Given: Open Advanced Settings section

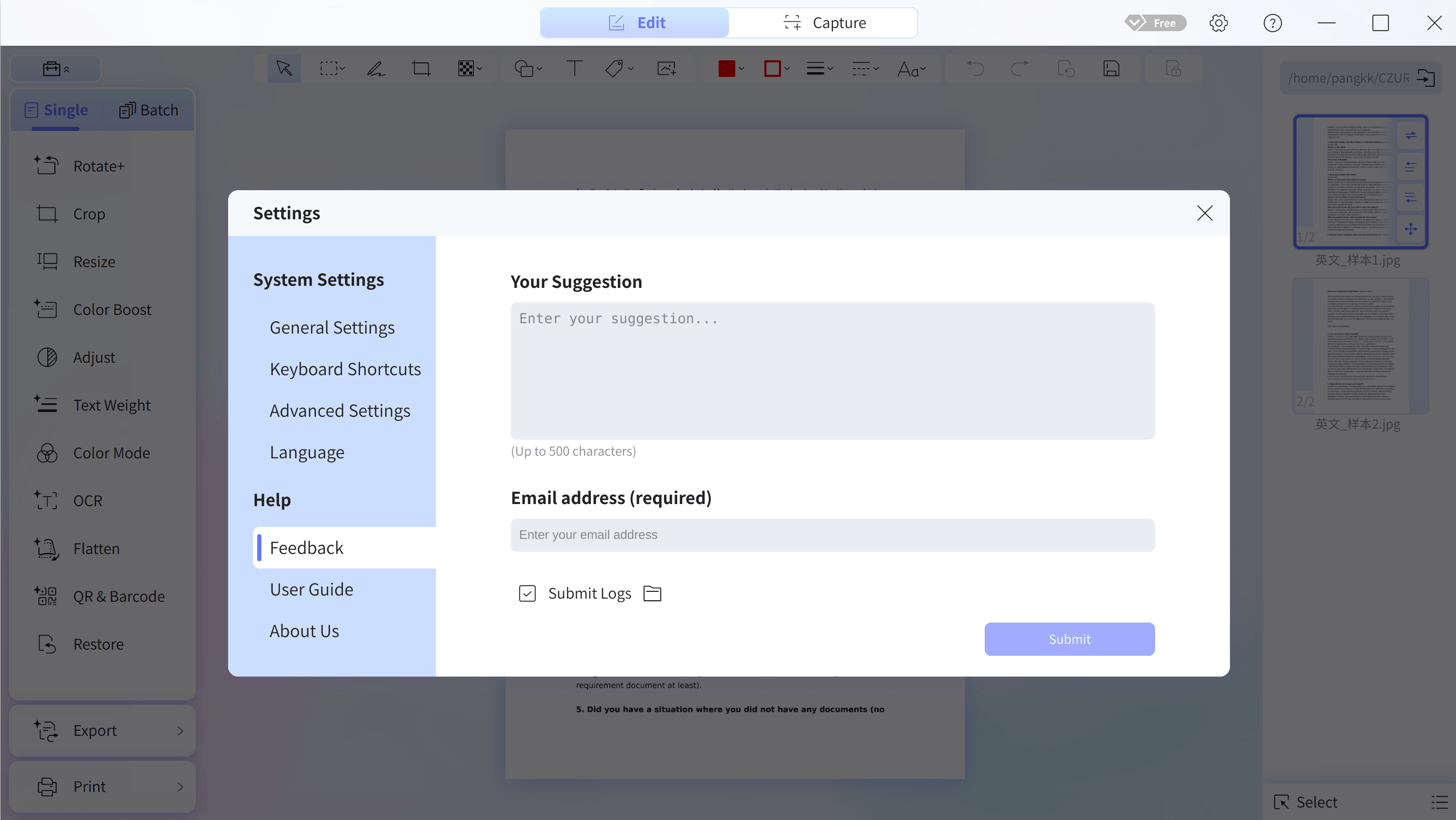Looking at the screenshot, I should (x=340, y=411).
